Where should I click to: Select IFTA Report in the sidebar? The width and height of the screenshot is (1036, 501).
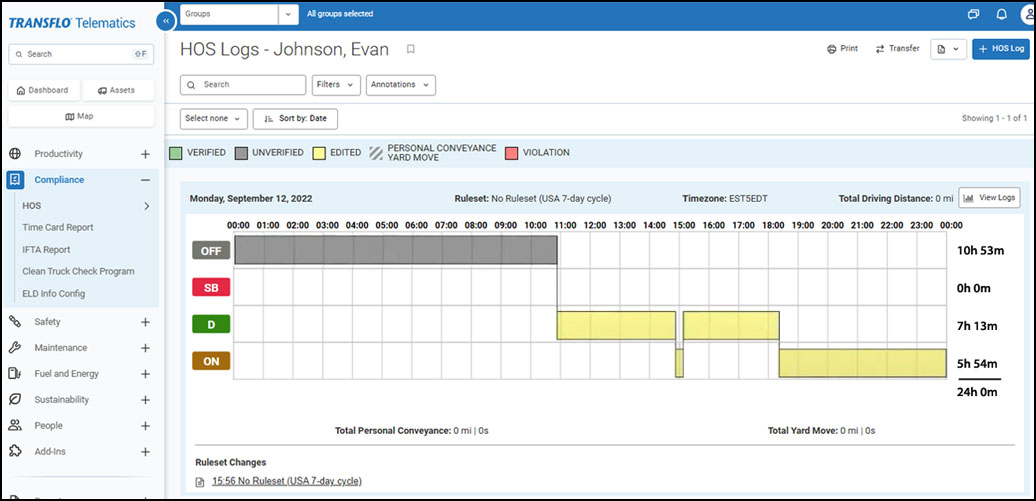[46, 250]
